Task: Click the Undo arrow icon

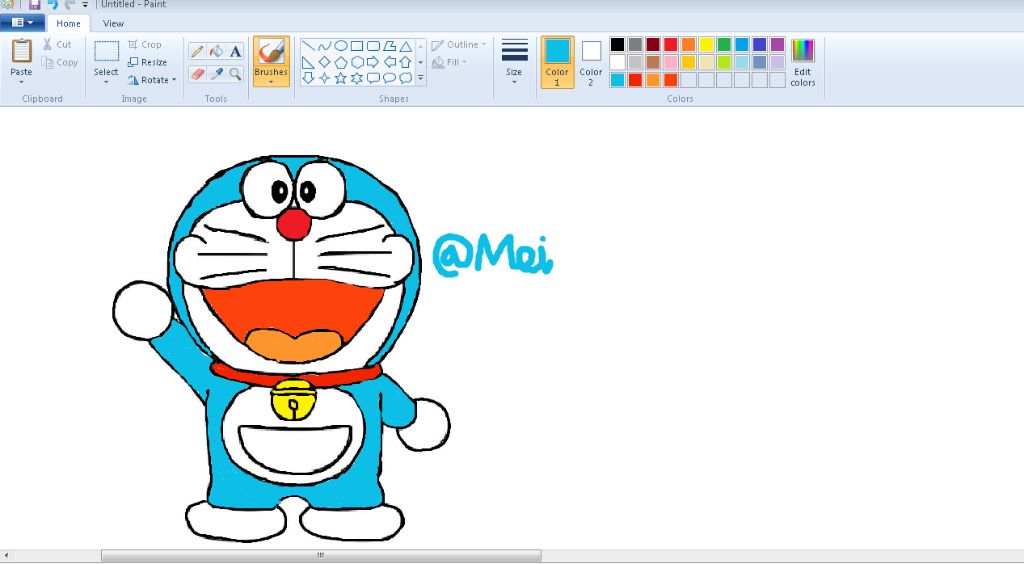Action: [53, 5]
